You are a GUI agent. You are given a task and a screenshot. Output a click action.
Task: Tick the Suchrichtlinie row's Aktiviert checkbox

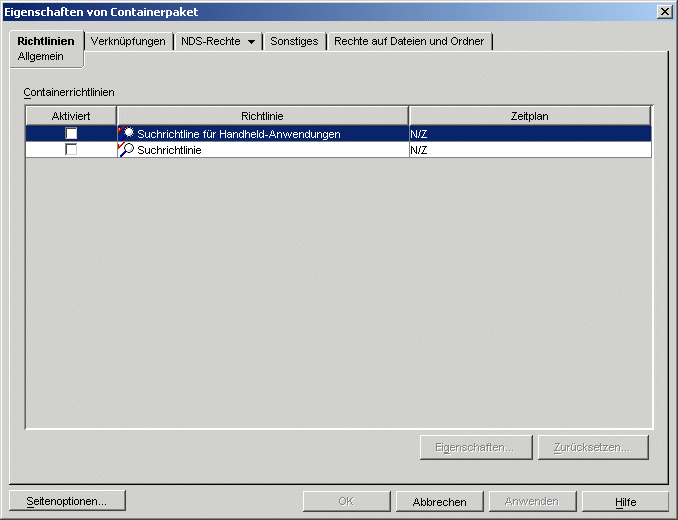tap(71, 150)
